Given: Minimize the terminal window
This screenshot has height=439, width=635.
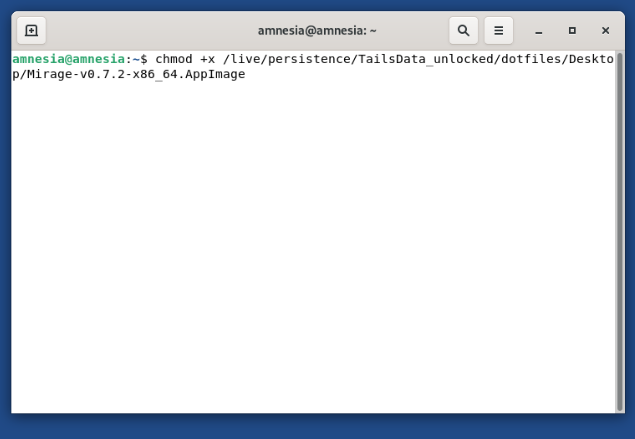Looking at the screenshot, I should click(539, 31).
